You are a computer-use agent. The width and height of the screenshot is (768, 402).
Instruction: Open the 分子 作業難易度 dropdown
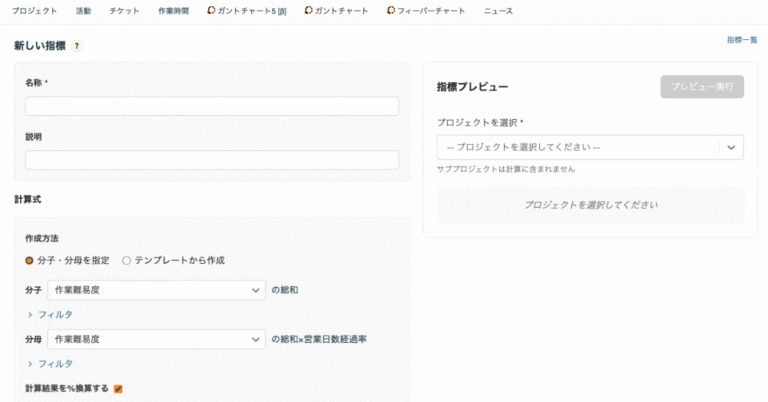pos(155,290)
